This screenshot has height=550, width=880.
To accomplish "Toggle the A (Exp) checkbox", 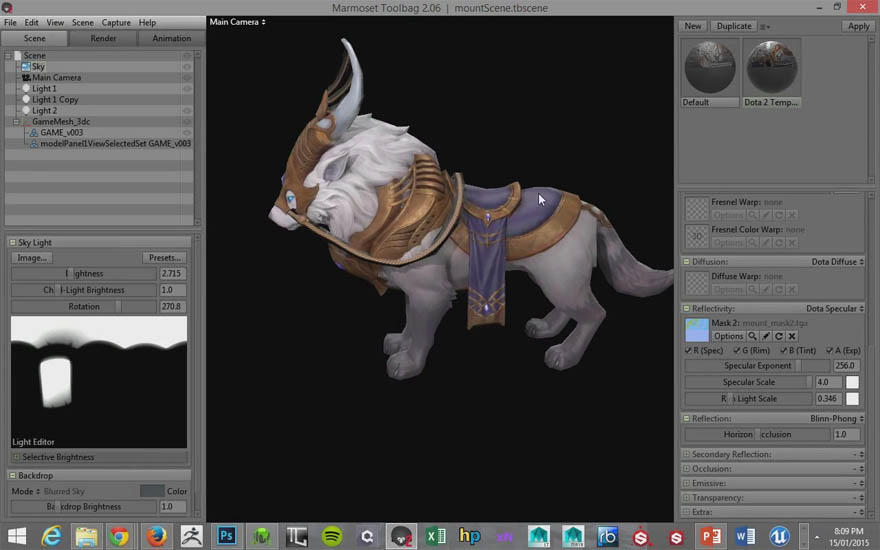I will [829, 350].
